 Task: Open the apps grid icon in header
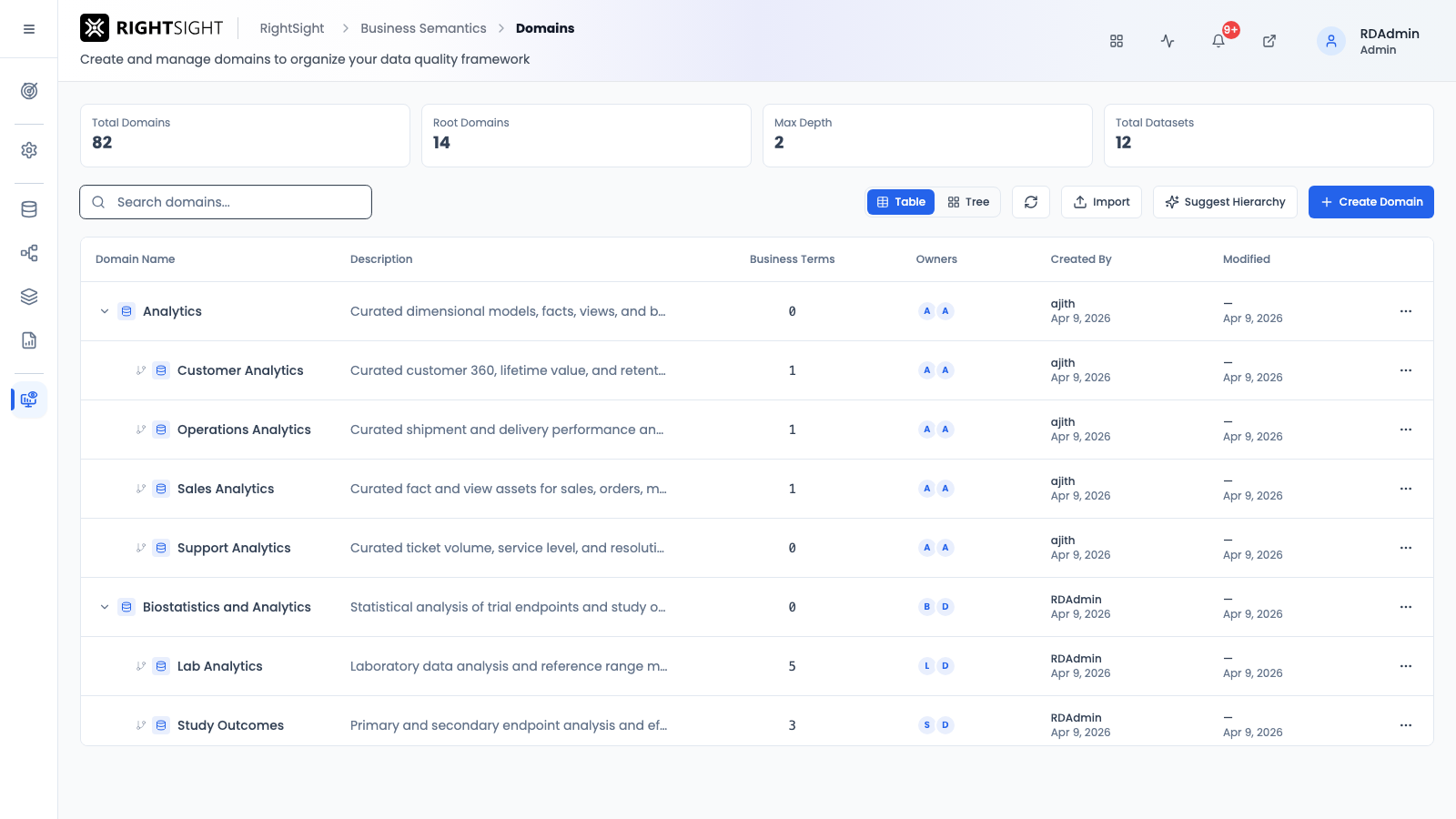point(1117,41)
